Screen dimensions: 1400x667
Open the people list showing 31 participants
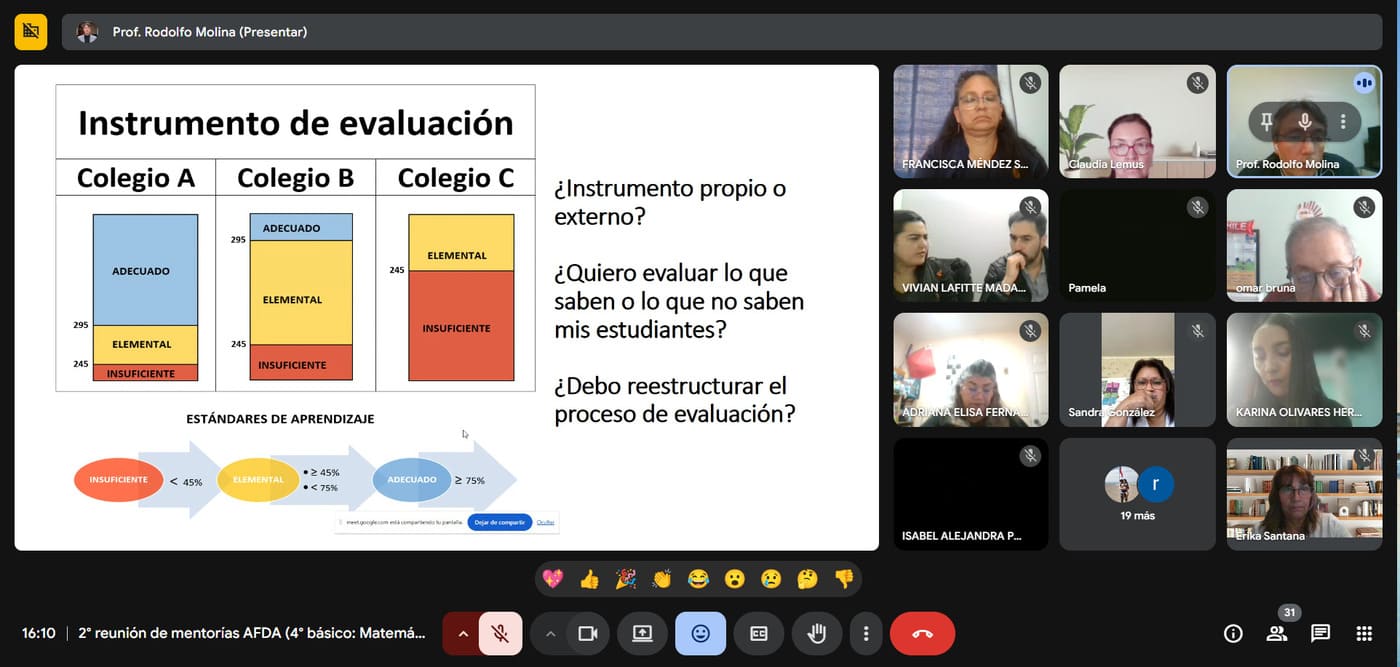coord(1277,634)
